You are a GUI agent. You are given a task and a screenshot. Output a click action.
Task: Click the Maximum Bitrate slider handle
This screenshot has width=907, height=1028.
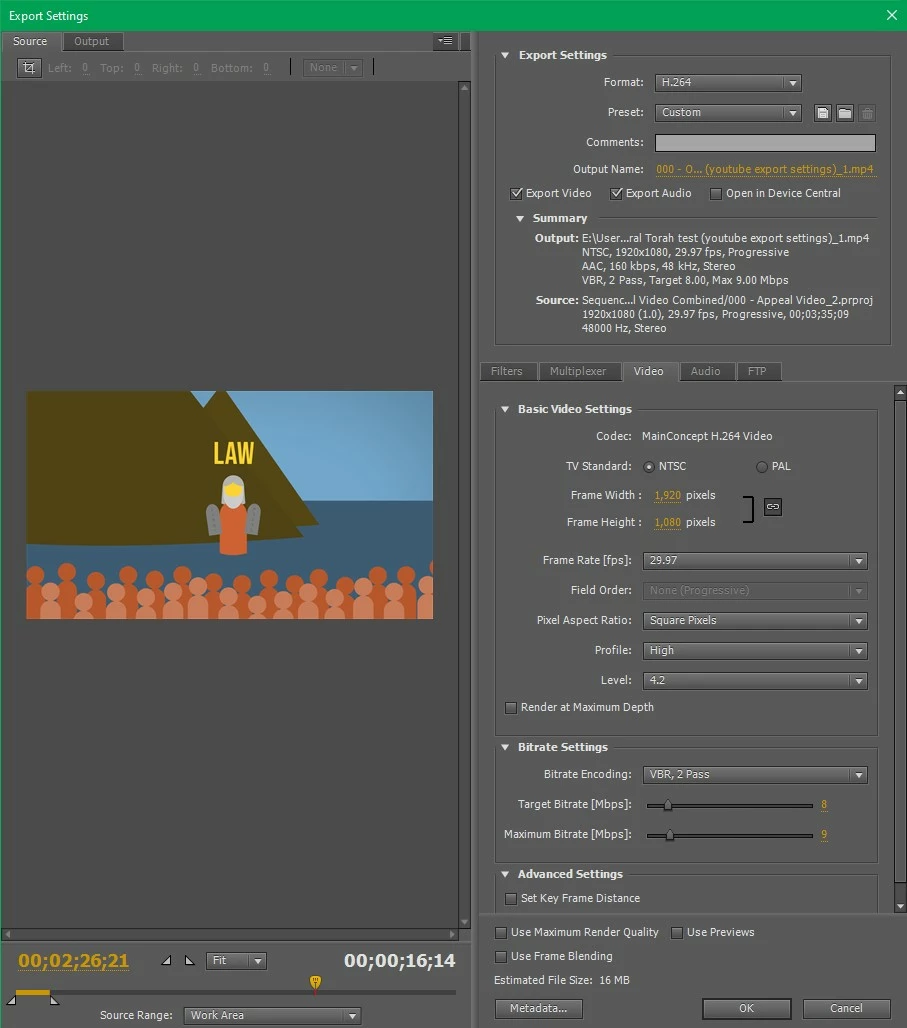[x=670, y=835]
